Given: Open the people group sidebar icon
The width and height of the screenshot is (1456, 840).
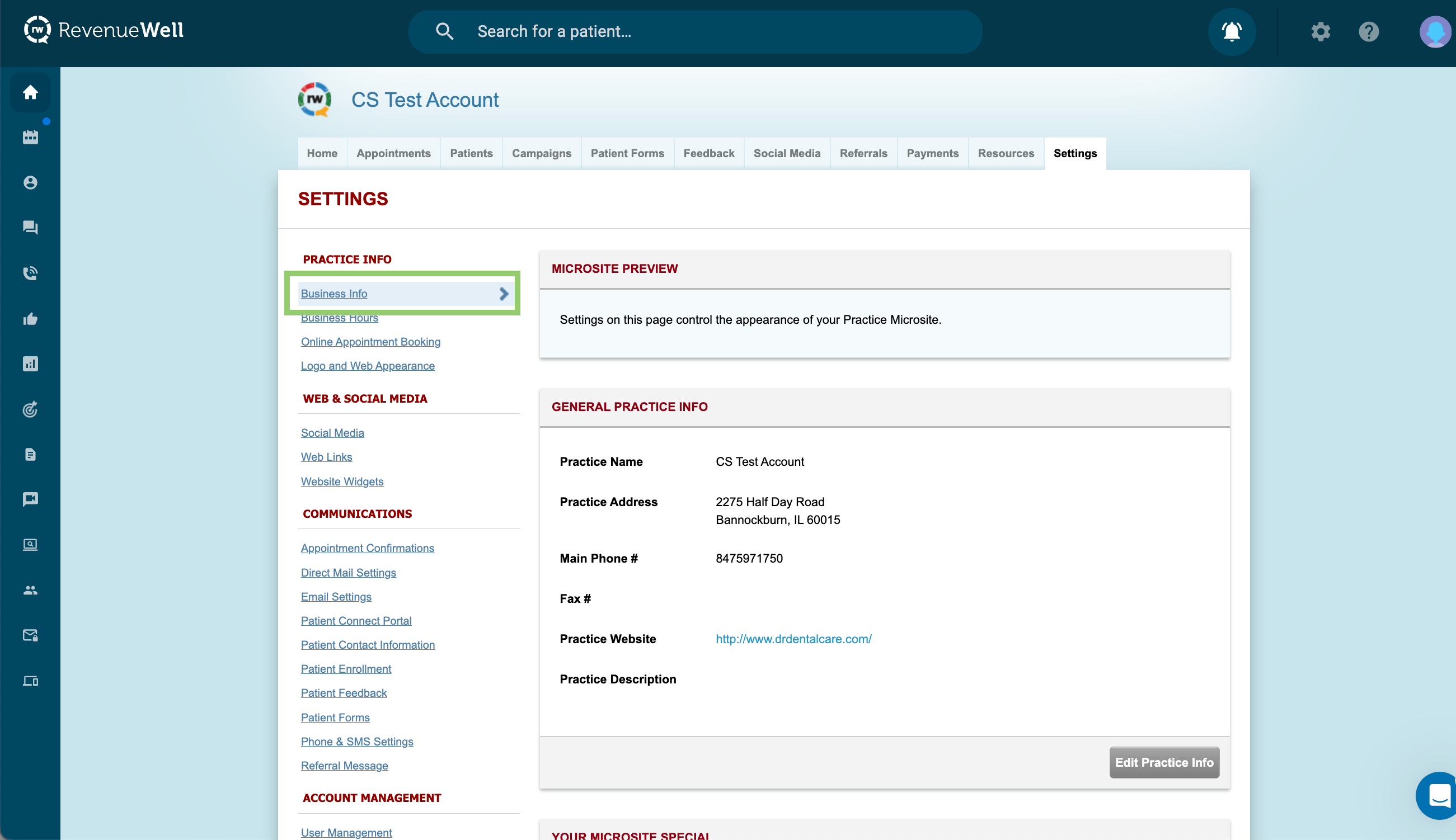Looking at the screenshot, I should 30,590.
